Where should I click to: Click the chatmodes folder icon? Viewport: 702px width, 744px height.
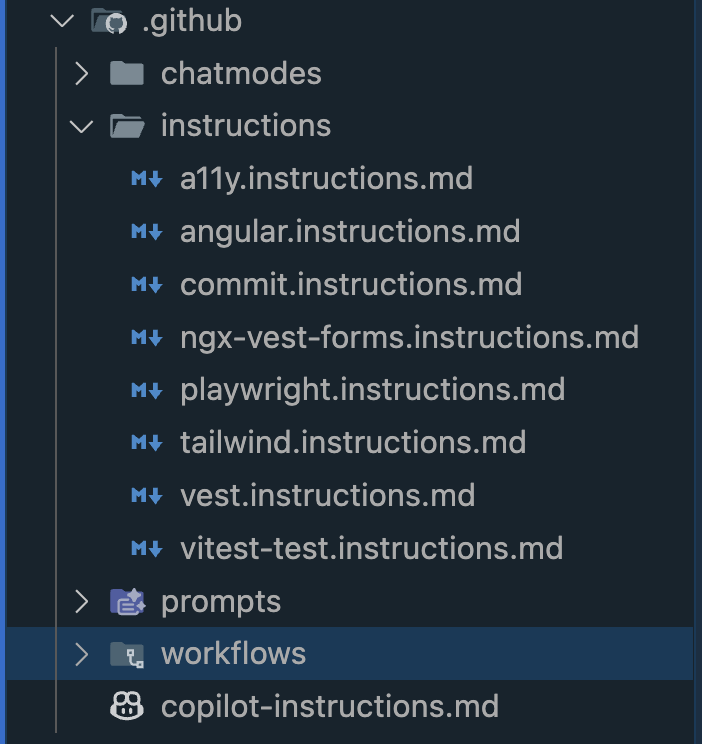(x=127, y=73)
